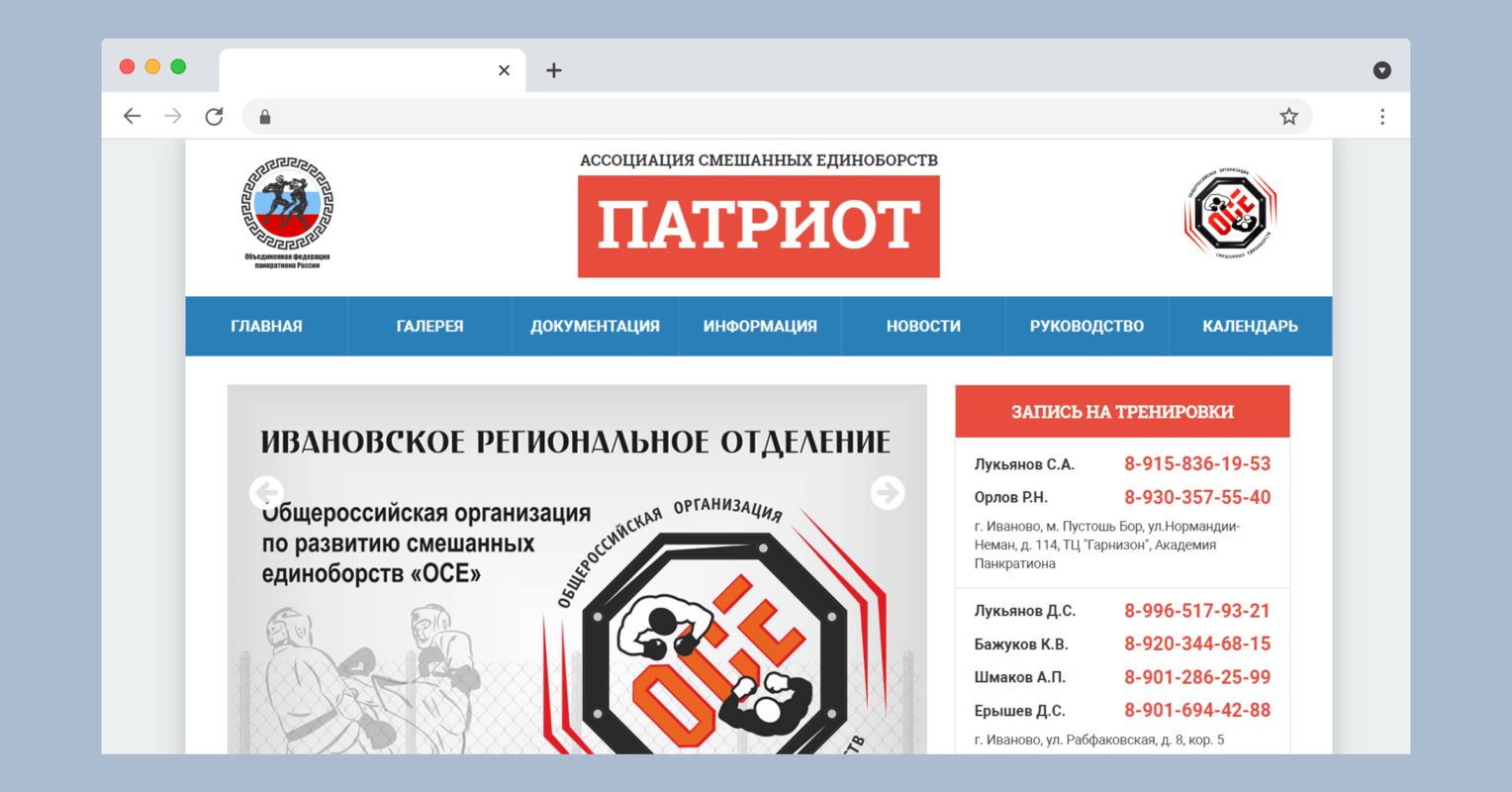Open the ДОКУМЕНТАЦИЯ menu item
The image size is (1512, 792).
tap(595, 326)
